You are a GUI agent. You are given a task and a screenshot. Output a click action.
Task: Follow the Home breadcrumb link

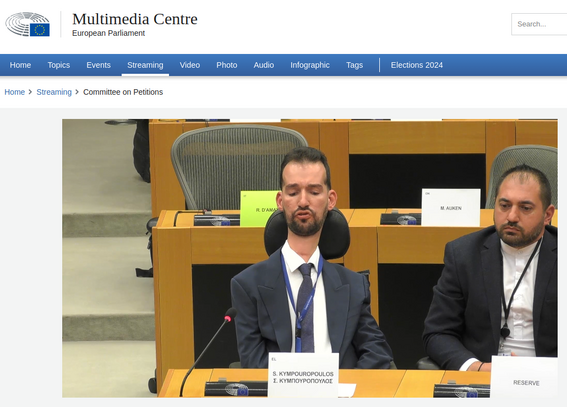pos(14,92)
